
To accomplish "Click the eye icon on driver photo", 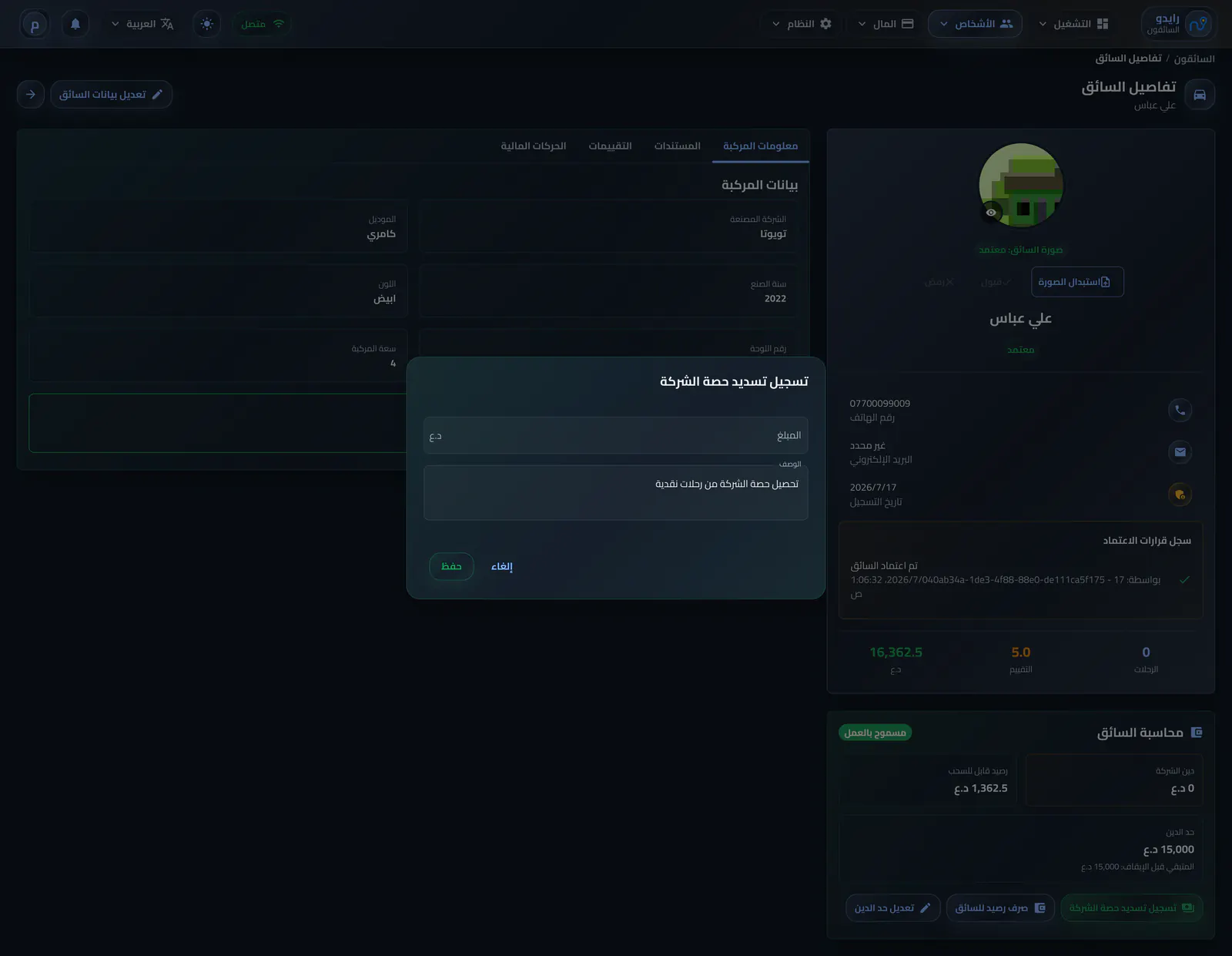I will coord(991,213).
